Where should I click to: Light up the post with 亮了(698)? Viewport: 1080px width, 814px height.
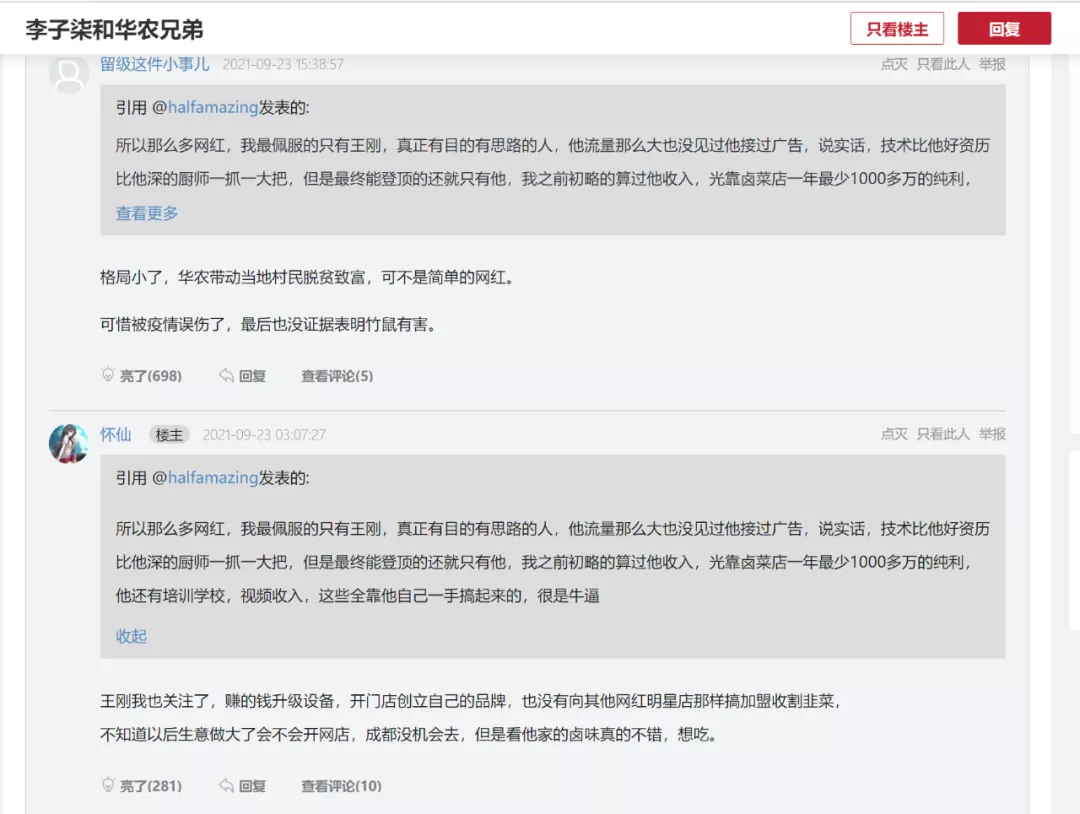pos(142,375)
